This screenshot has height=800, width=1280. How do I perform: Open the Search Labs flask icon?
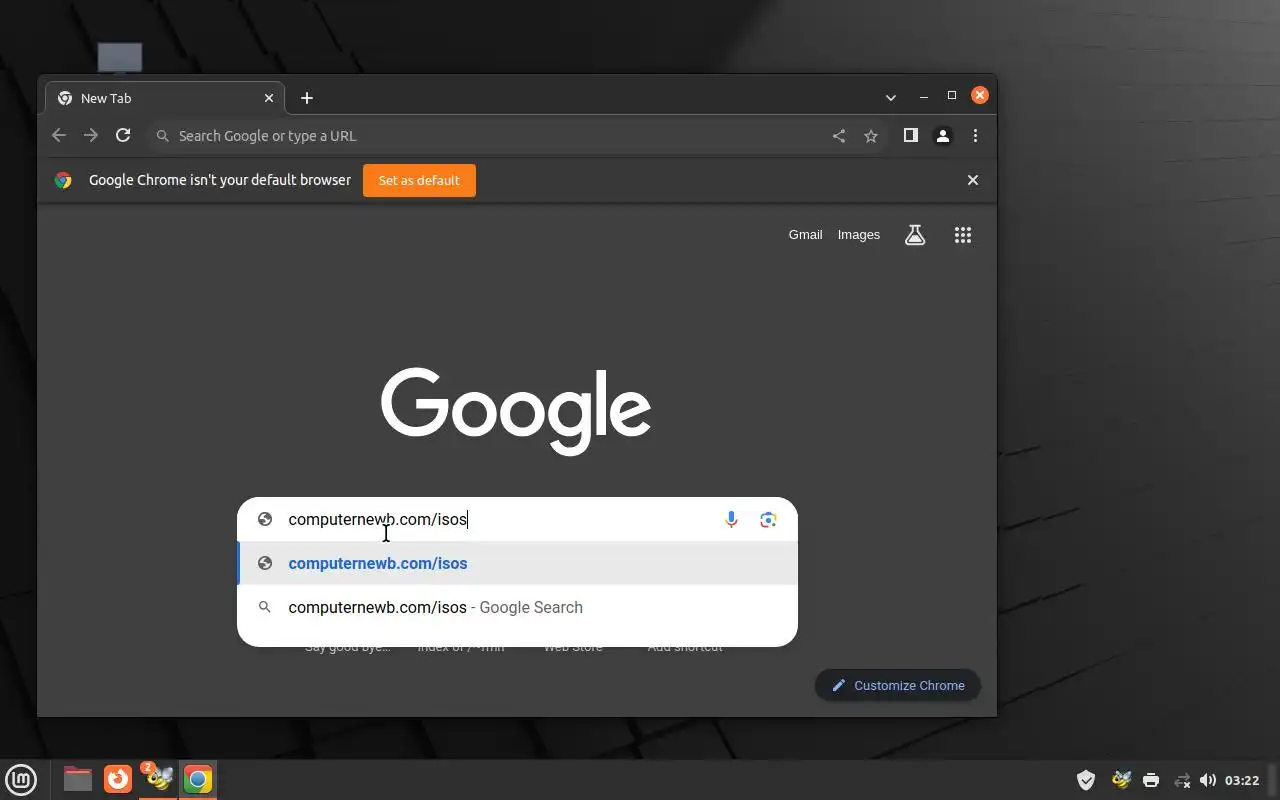click(x=915, y=235)
